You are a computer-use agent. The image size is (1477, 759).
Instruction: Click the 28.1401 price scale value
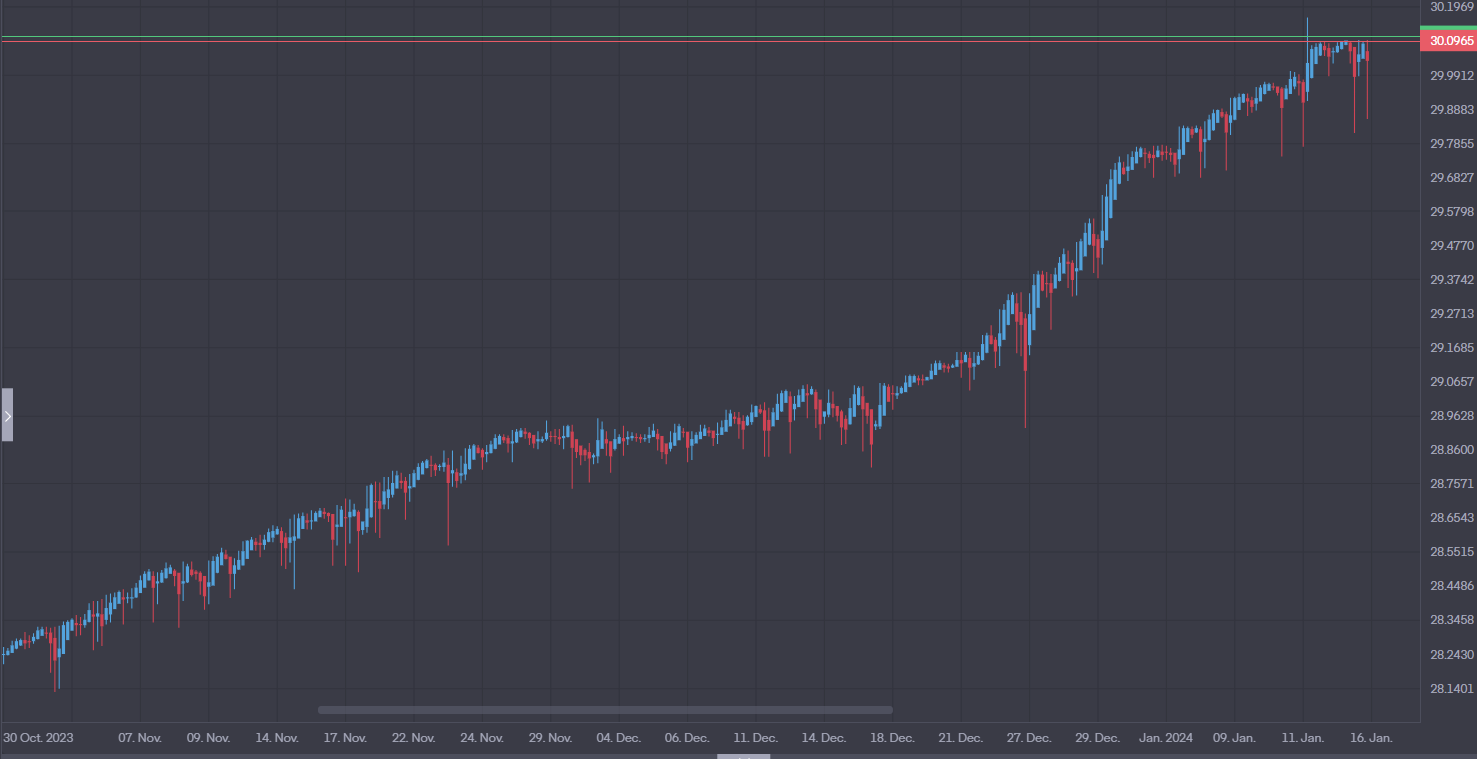[x=1452, y=688]
